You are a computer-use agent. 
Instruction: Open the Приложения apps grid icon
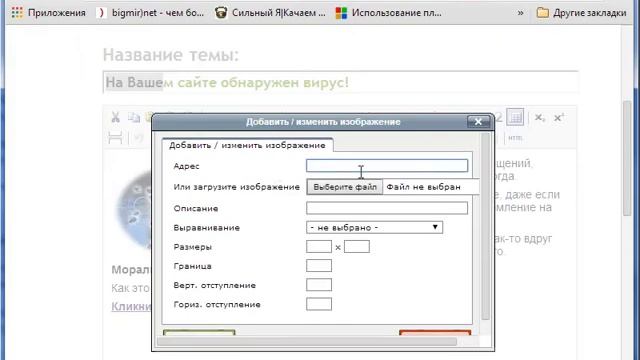pos(17,13)
